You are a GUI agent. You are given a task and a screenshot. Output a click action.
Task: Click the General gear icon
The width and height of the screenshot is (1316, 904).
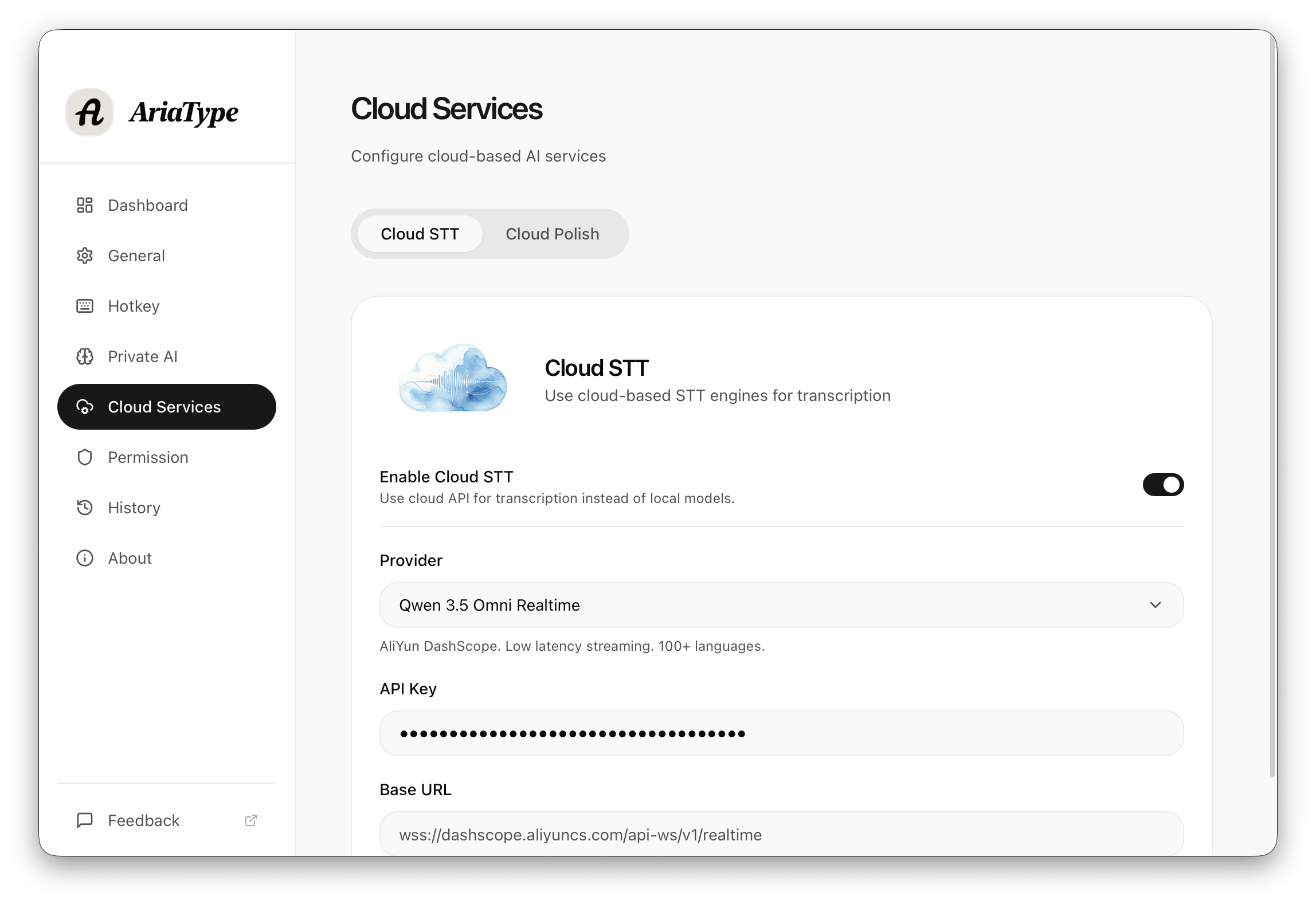(85, 256)
